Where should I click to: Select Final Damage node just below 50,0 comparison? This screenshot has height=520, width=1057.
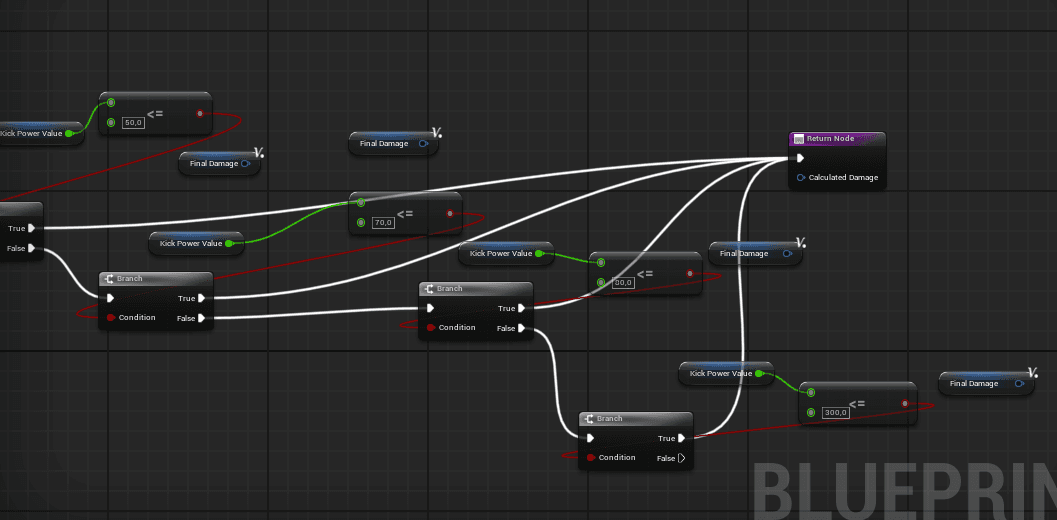[x=220, y=163]
